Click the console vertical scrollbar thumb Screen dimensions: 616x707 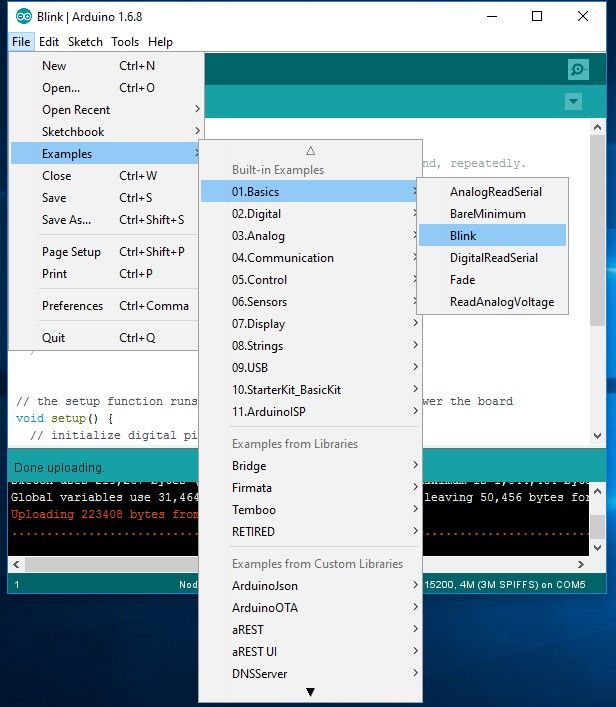[598, 527]
